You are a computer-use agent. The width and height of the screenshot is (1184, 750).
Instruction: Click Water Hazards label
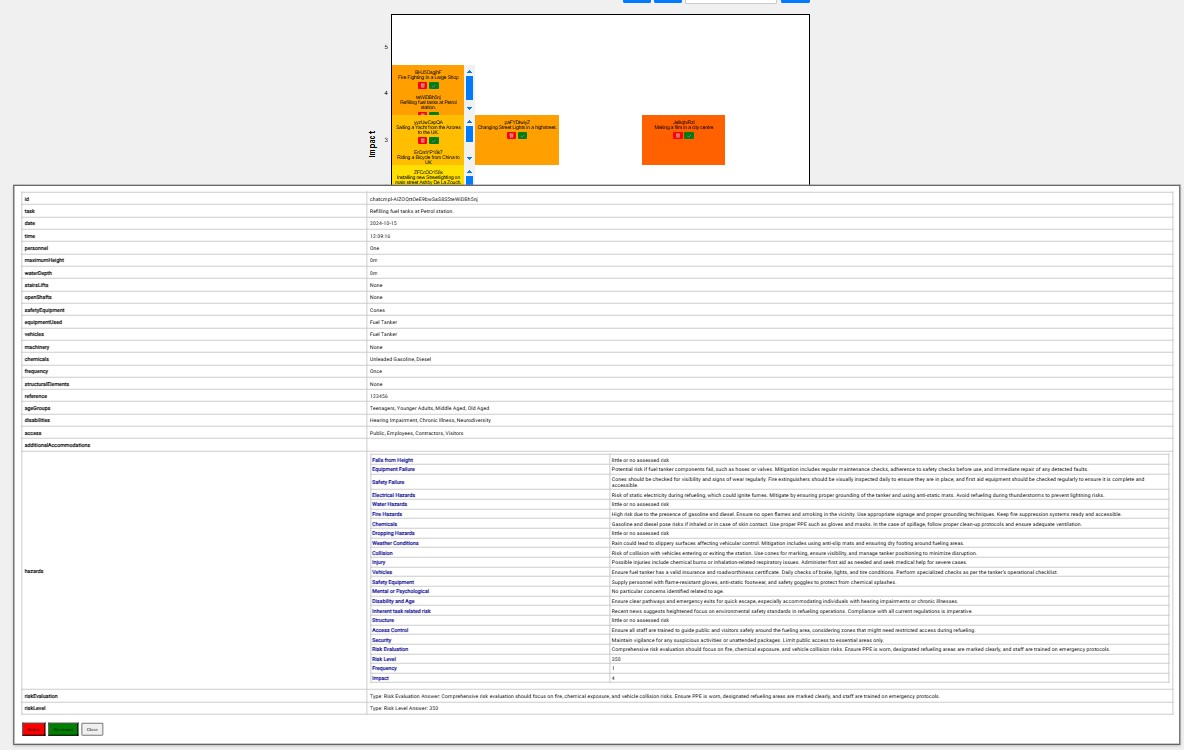pos(390,504)
